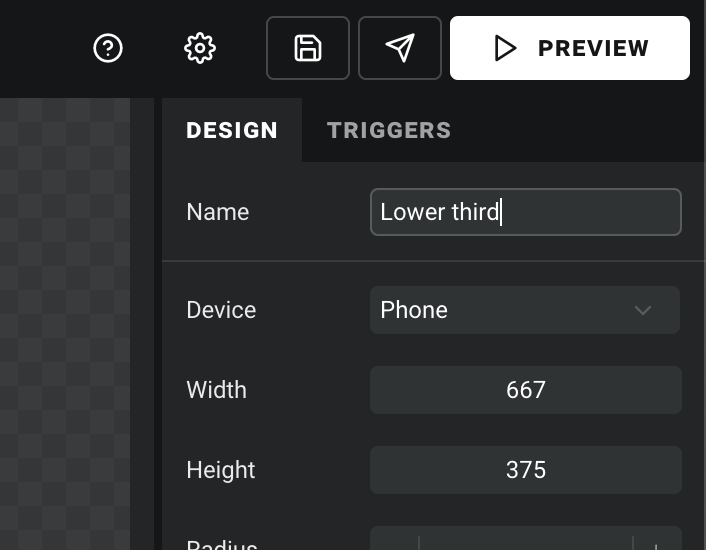Click the Width field showing 667
The image size is (706, 550).
(x=526, y=390)
